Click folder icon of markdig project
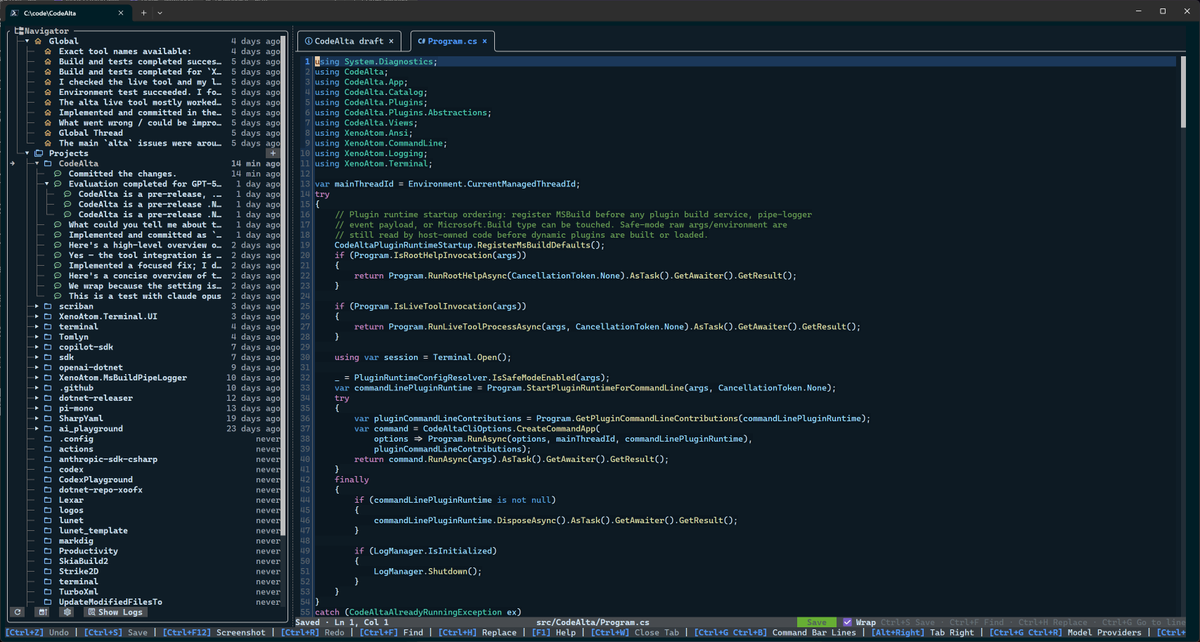Screen dimensions: 1200x642 pyautogui.click(x=47, y=540)
